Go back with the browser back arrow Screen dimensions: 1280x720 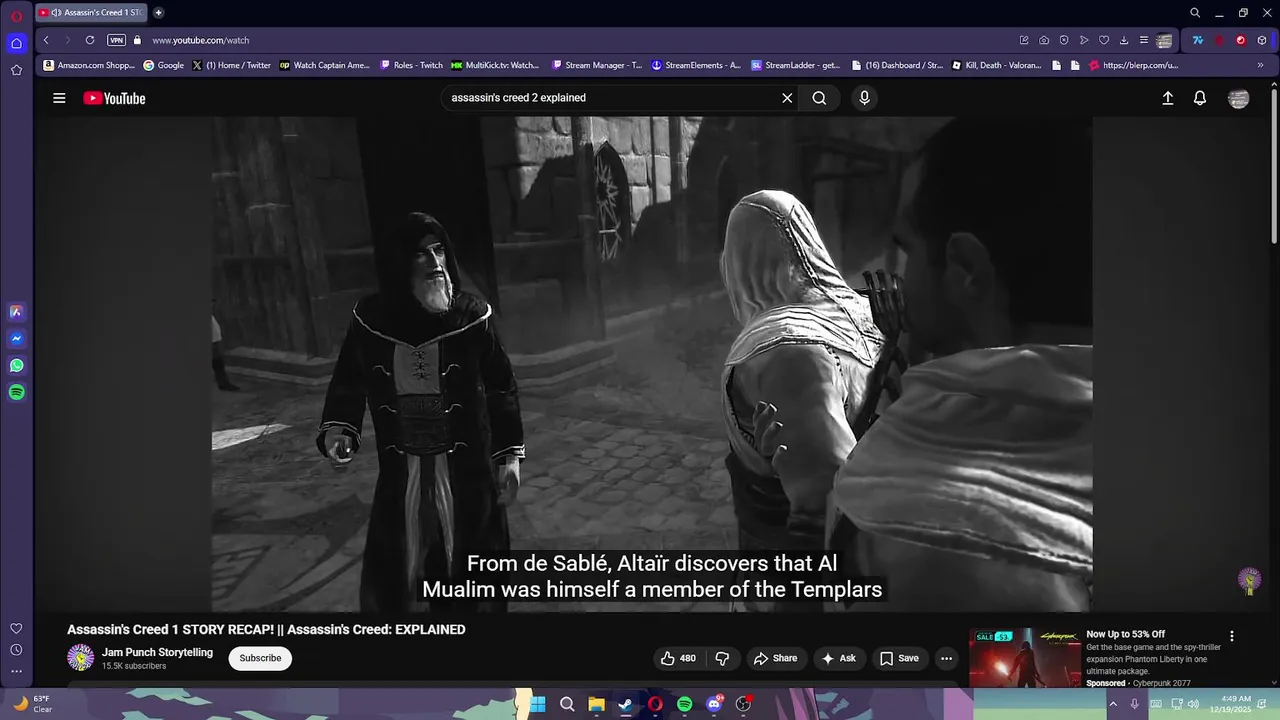click(46, 40)
